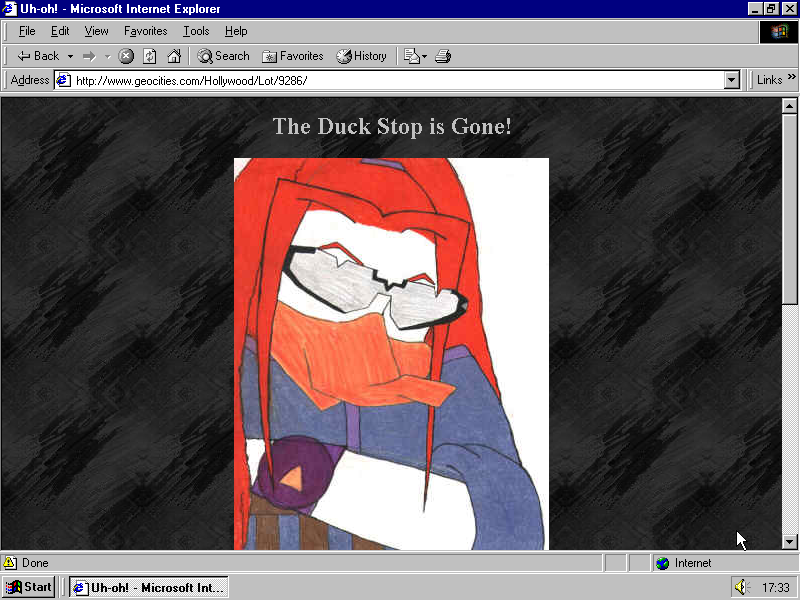
Task: Open the Mail button dropdown arrow
Action: 424,56
